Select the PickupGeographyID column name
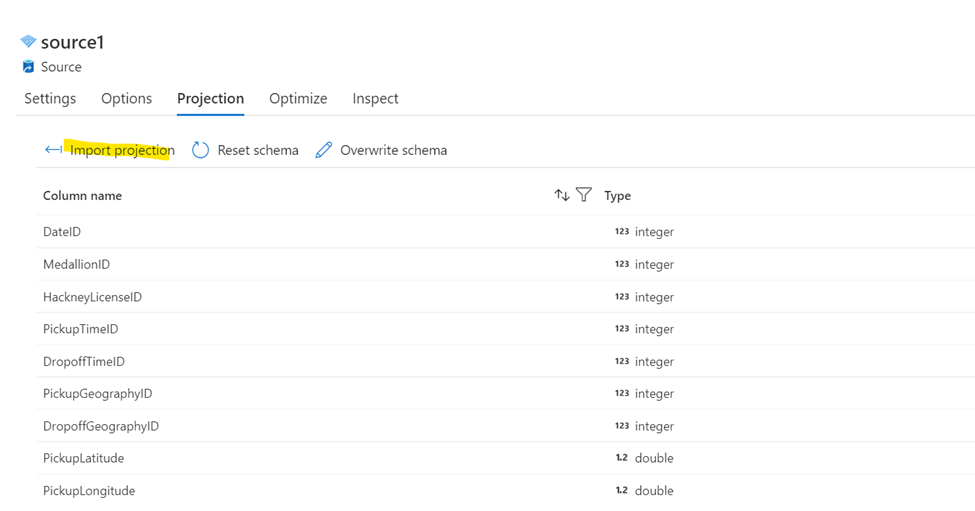The height and width of the screenshot is (511, 975). pyautogui.click(x=98, y=394)
